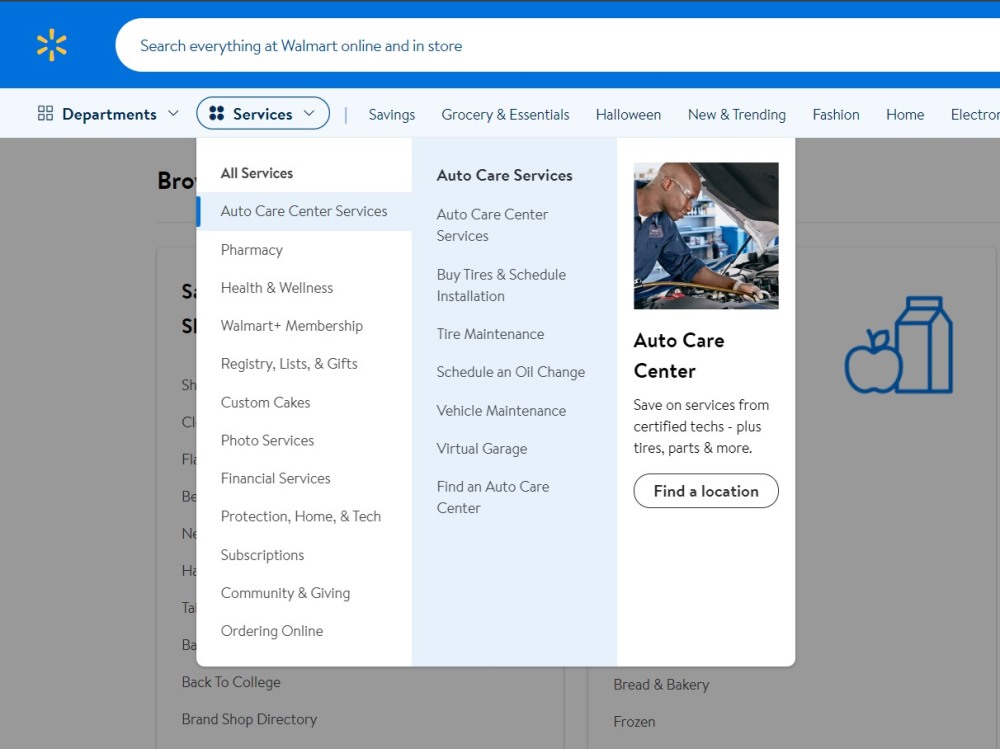Select All Services menu heading
The width and height of the screenshot is (1000, 749).
256,173
